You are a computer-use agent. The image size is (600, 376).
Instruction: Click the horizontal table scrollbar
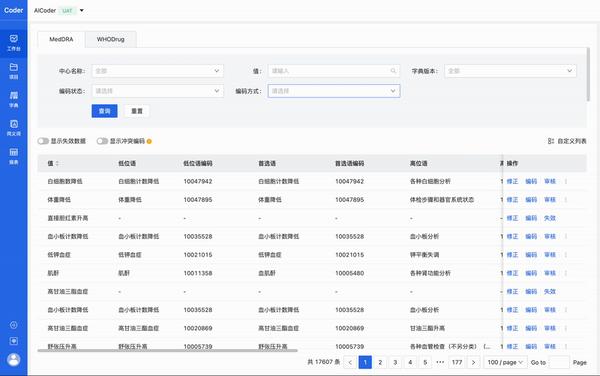(x=167, y=350)
